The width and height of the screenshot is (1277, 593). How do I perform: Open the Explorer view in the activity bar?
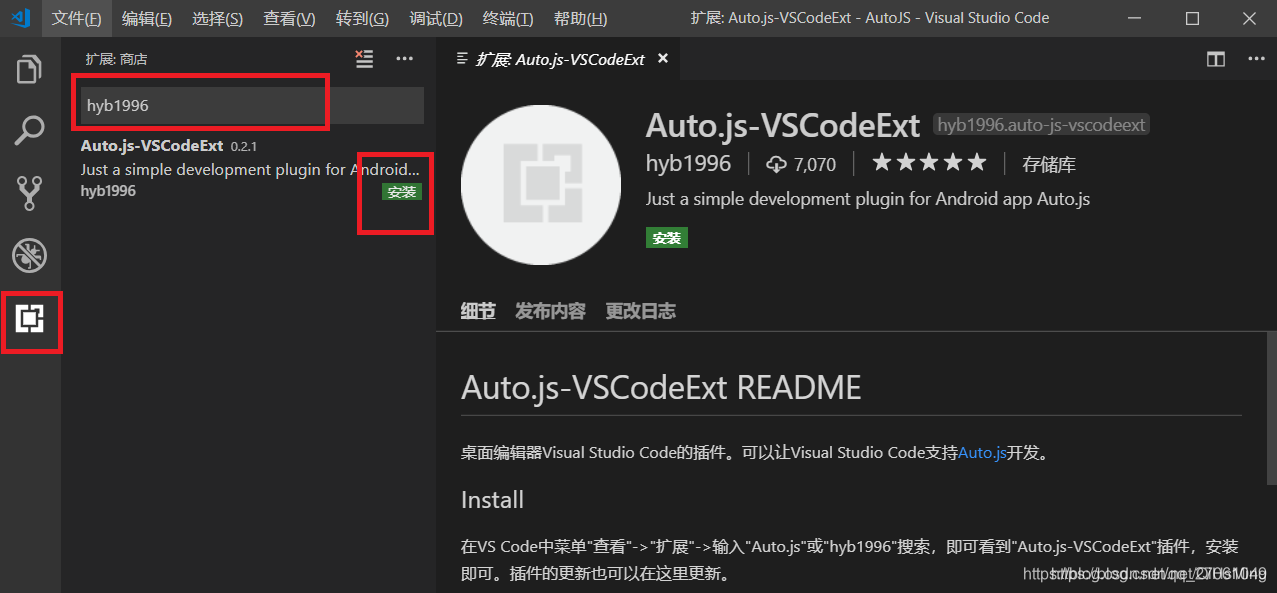[x=28, y=68]
